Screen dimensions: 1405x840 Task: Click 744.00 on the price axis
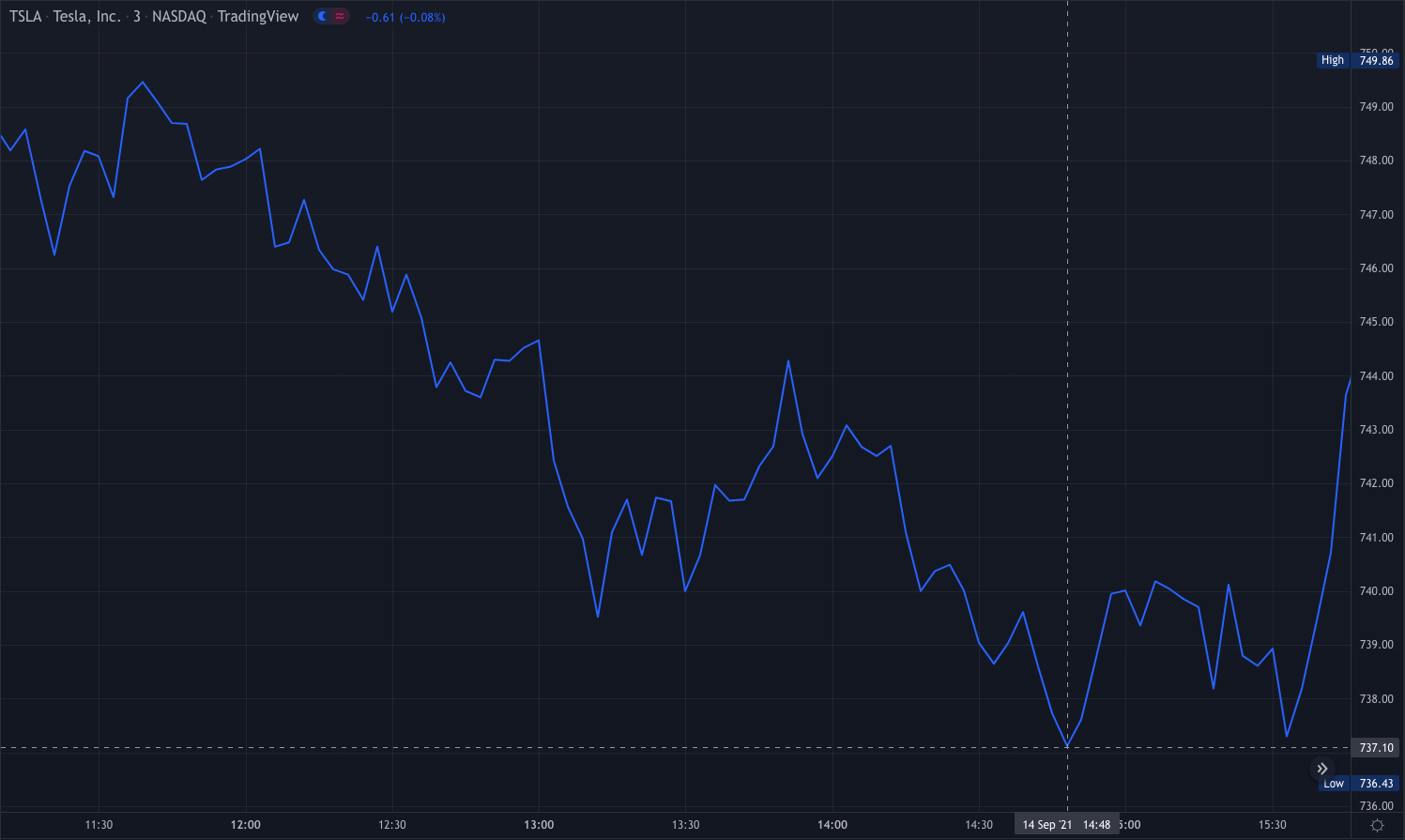tap(1377, 376)
